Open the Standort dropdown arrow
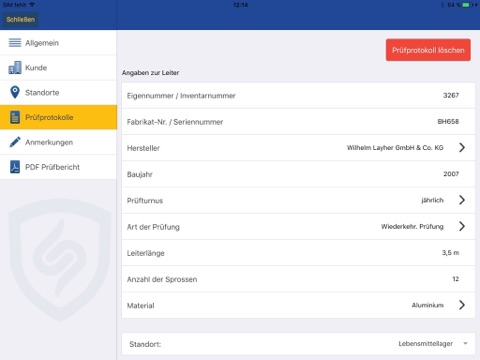480x360 pixels. [x=466, y=344]
